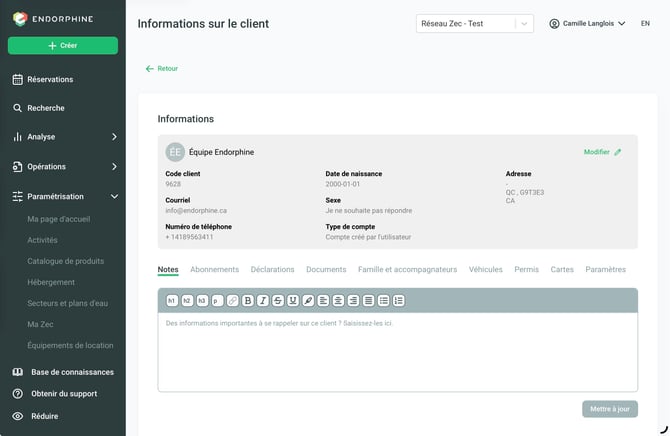Click the user profile avatar icon
The height and width of the screenshot is (436, 670).
pos(554,24)
